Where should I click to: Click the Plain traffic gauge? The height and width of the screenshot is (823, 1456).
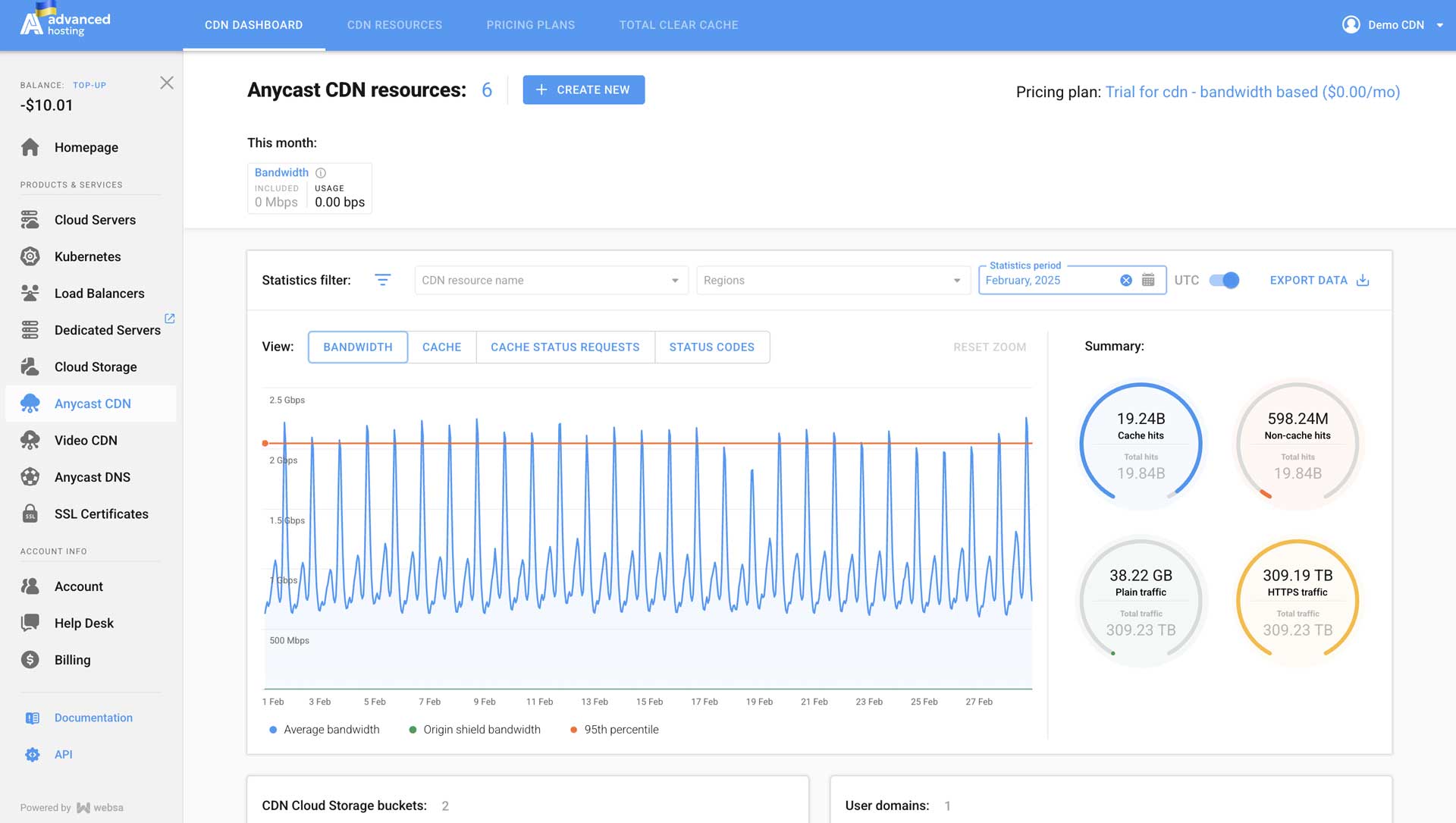tap(1141, 601)
